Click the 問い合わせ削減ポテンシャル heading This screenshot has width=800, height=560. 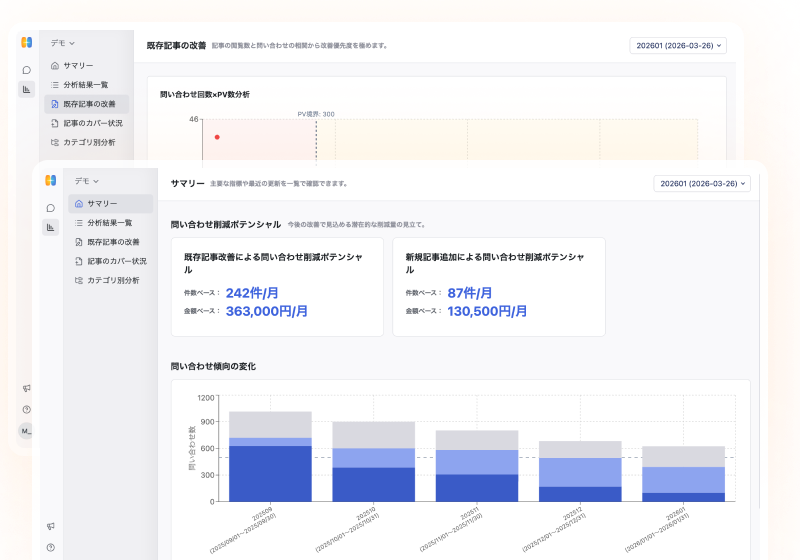[226, 224]
